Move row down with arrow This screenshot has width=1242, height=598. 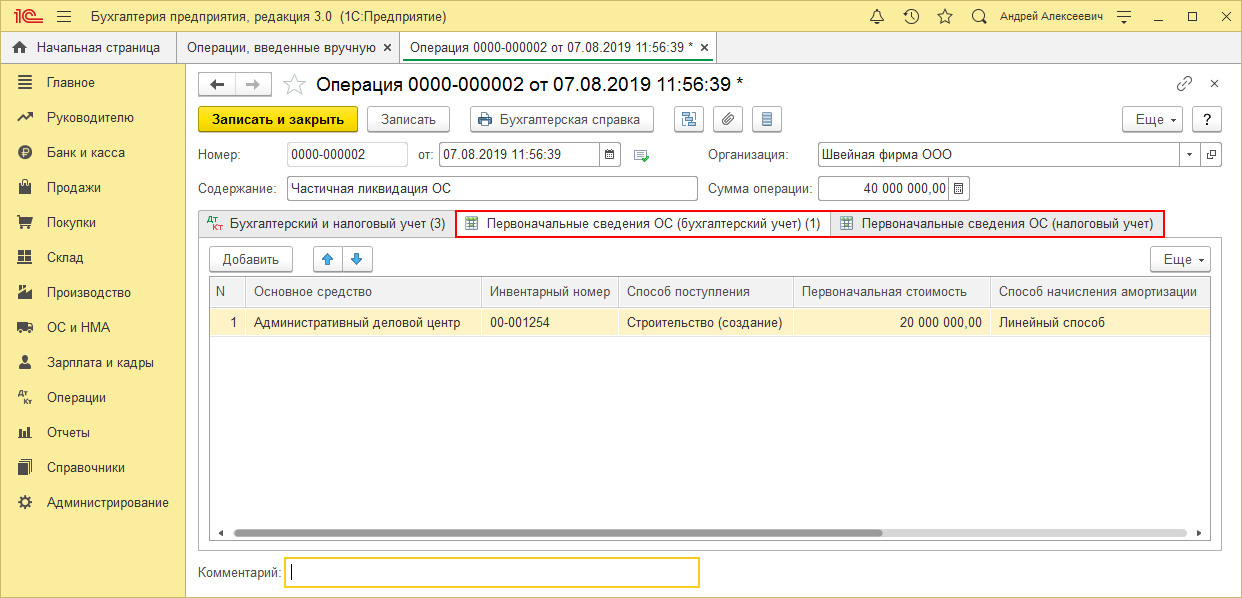pyautogui.click(x=357, y=260)
